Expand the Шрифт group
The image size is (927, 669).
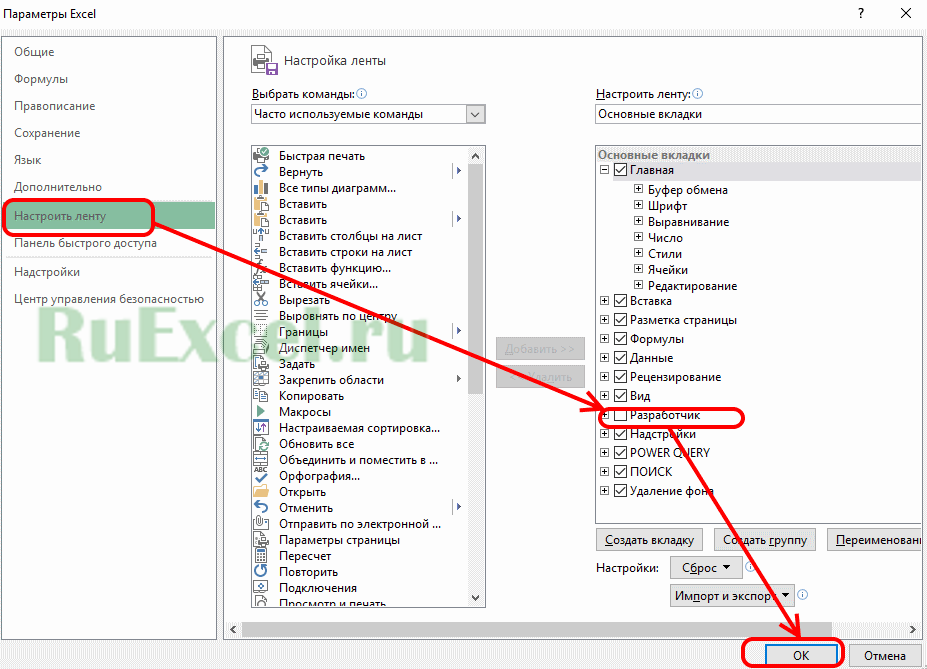tap(638, 204)
